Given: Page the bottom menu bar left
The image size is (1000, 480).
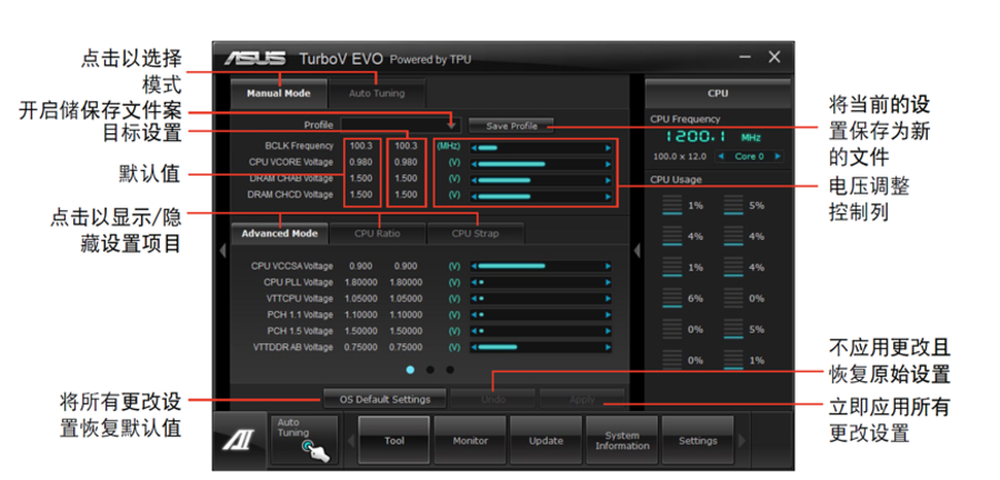Looking at the screenshot, I should tap(350, 440).
